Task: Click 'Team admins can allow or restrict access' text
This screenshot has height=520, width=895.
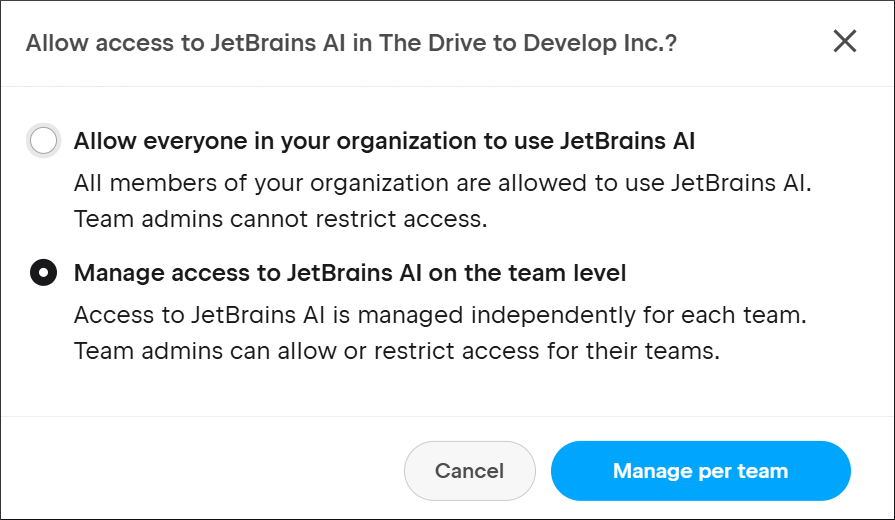Action: click(397, 351)
